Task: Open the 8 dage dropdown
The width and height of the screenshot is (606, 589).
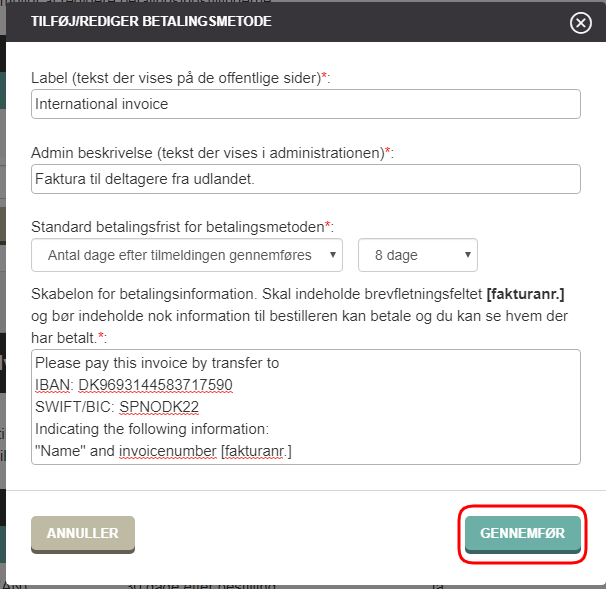Action: (x=418, y=255)
